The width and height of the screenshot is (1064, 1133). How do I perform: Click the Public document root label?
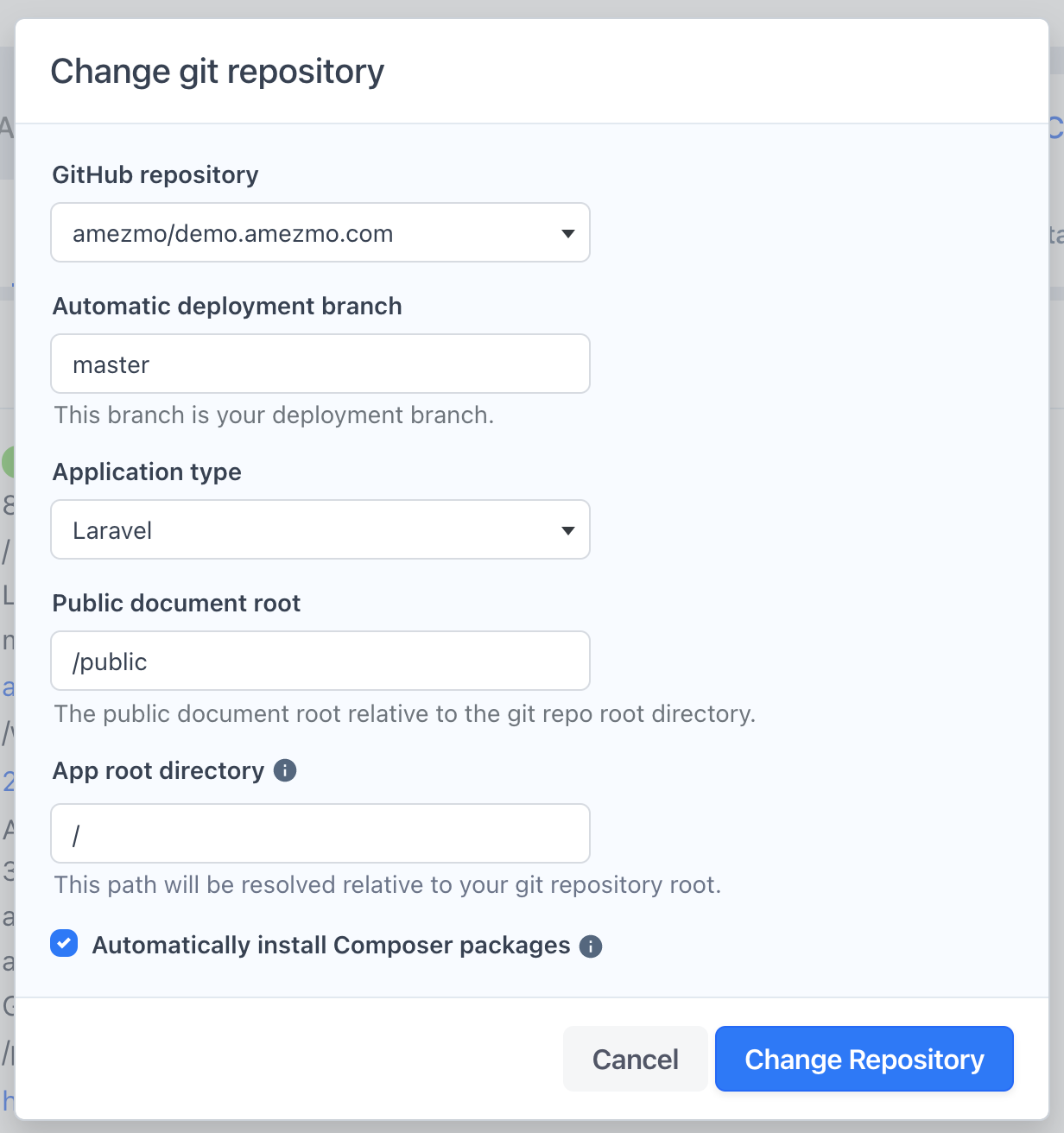click(176, 603)
